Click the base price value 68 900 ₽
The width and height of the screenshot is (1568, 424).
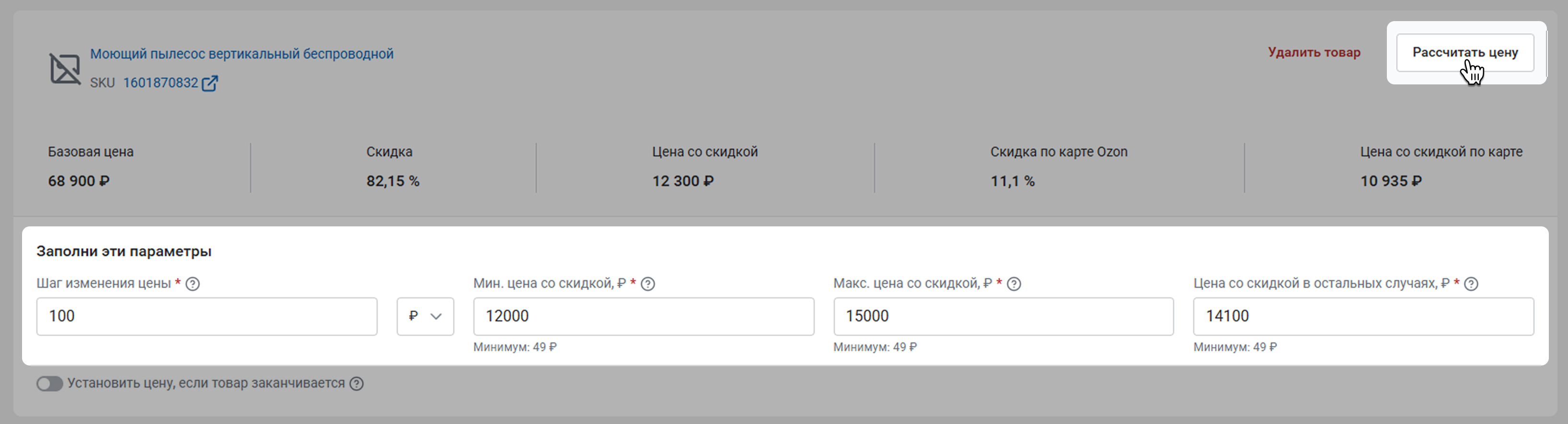pos(79,181)
